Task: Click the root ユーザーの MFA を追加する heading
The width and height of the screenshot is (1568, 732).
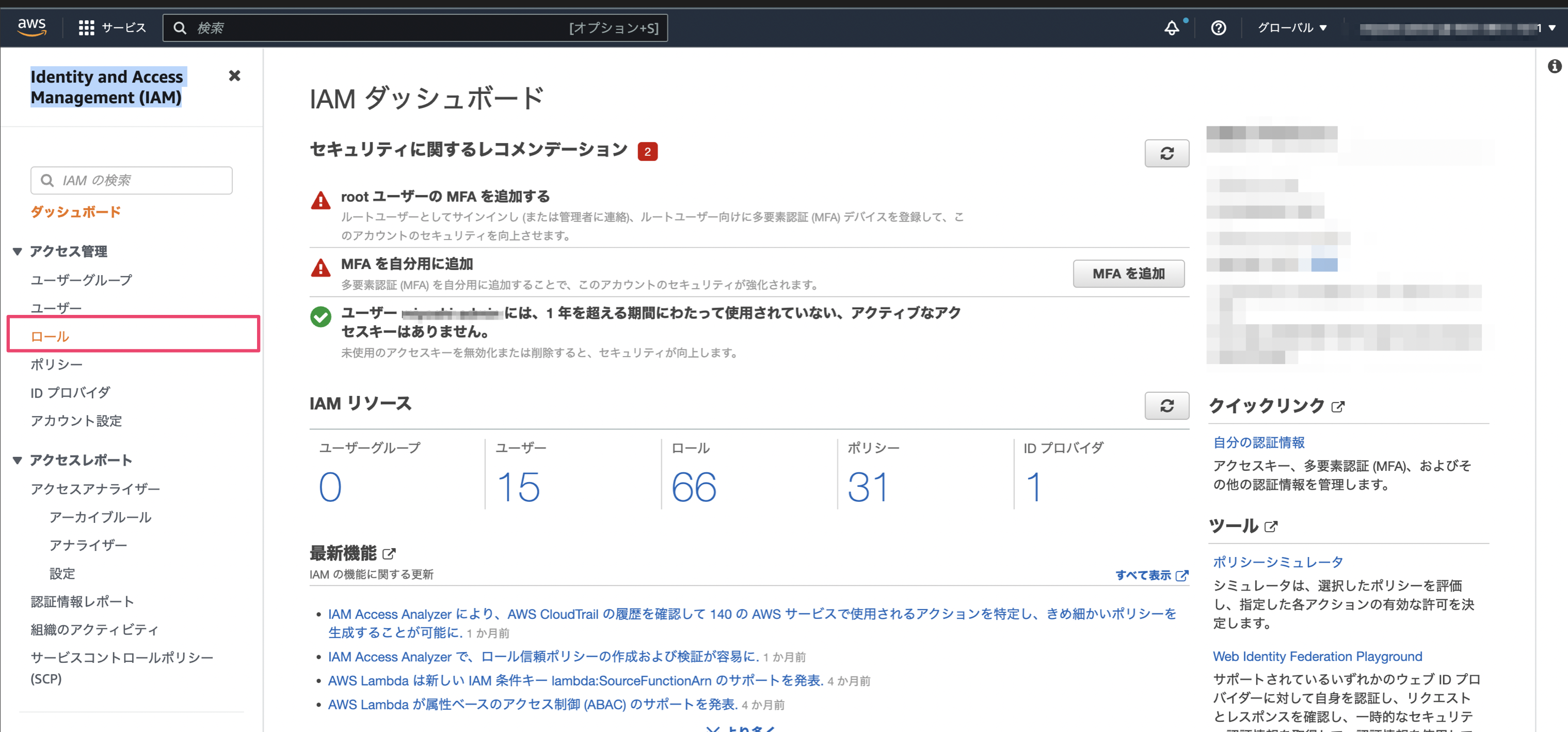Action: [445, 197]
